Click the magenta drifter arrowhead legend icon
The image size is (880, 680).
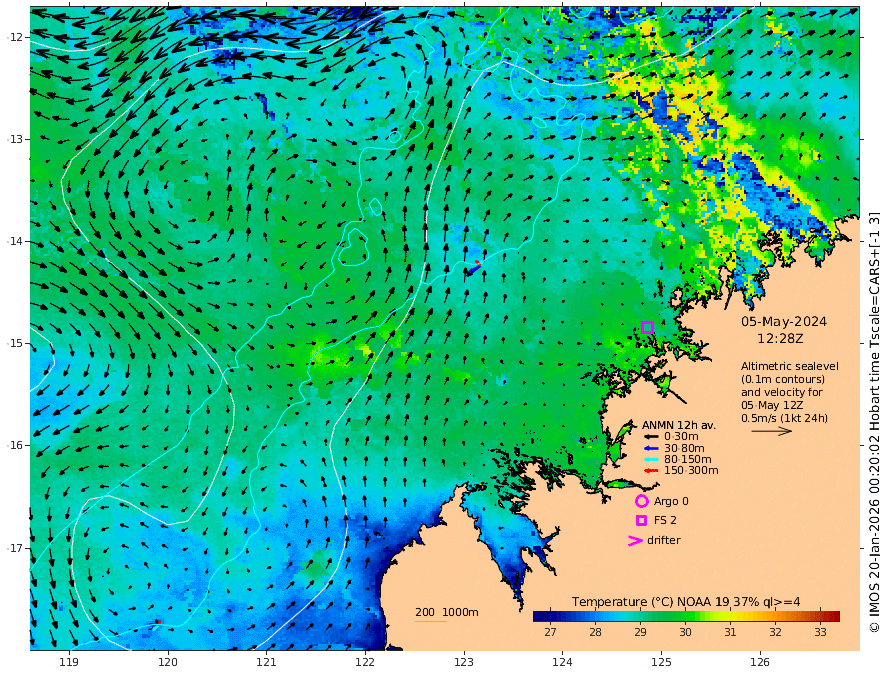point(635,540)
